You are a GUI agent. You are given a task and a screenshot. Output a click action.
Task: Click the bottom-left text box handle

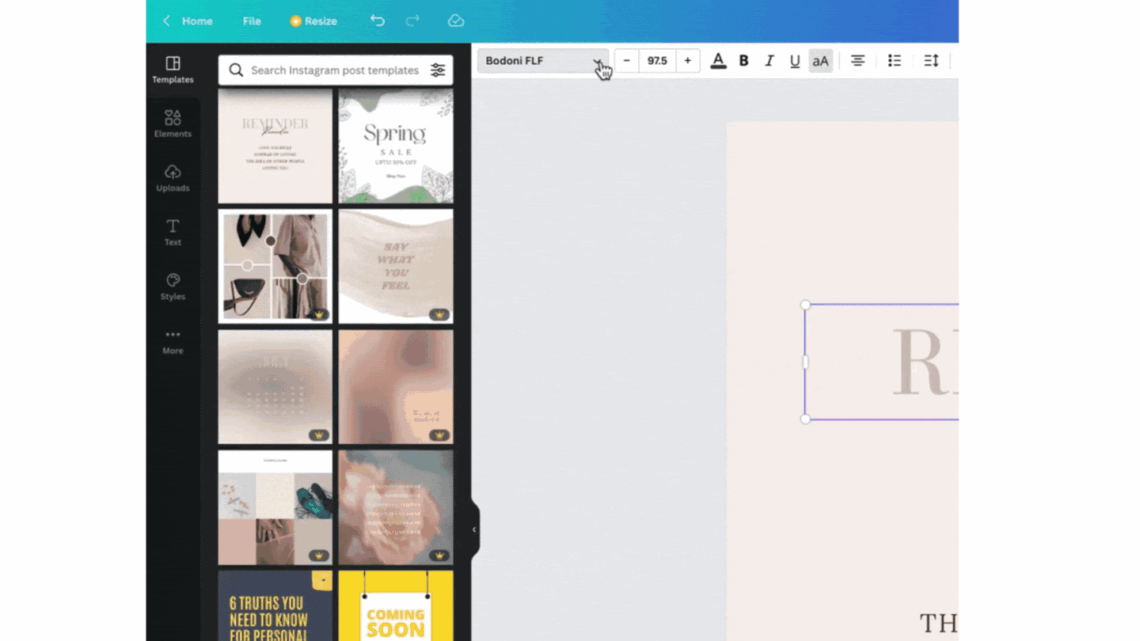pos(805,419)
